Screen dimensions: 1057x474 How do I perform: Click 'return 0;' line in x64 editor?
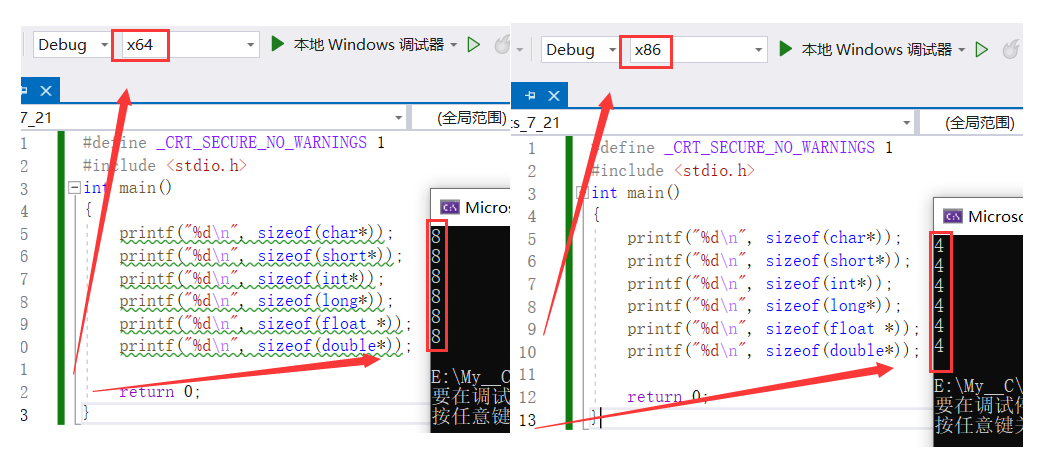point(160,392)
